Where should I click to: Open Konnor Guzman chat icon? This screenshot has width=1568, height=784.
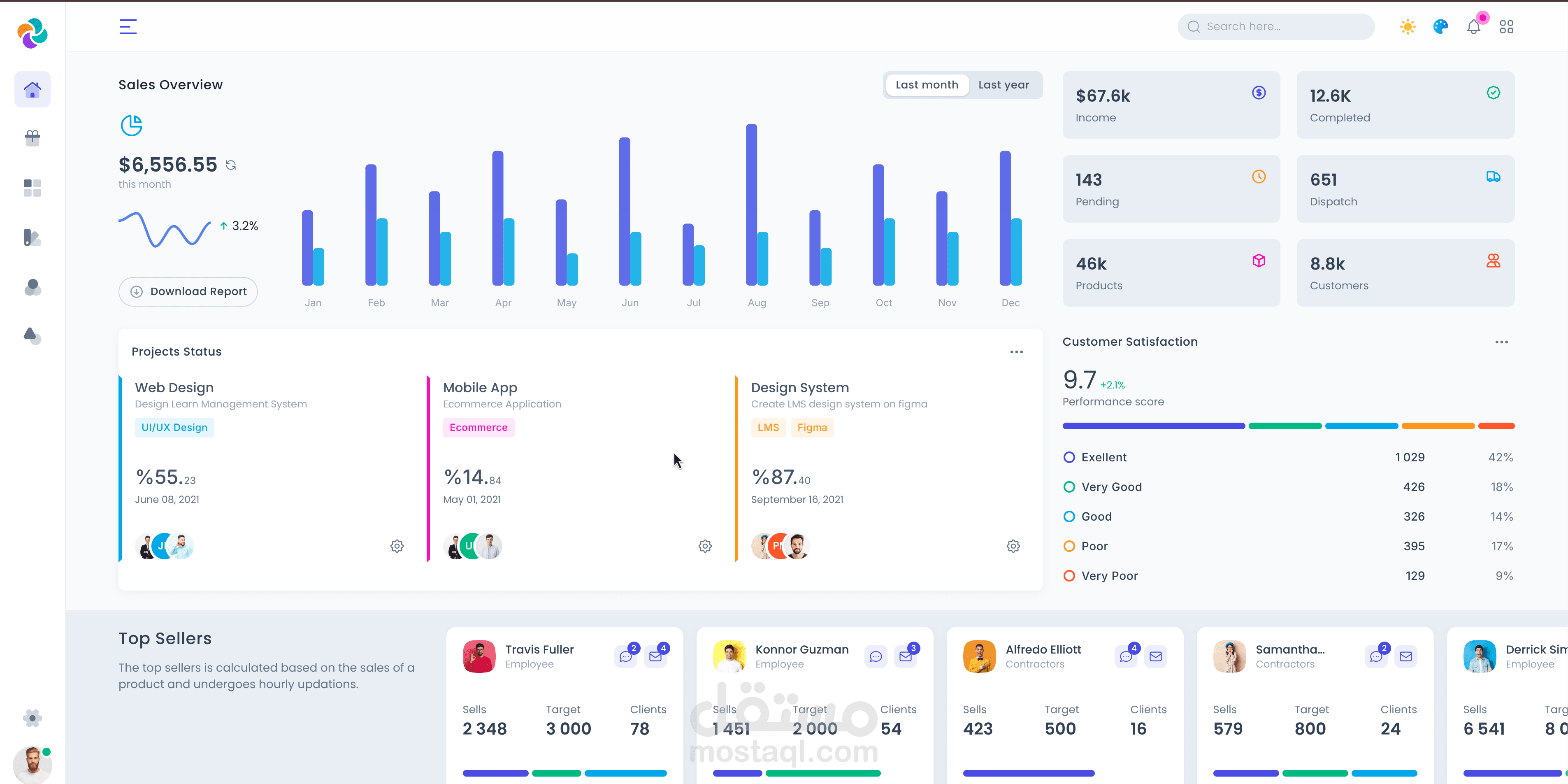coord(876,657)
